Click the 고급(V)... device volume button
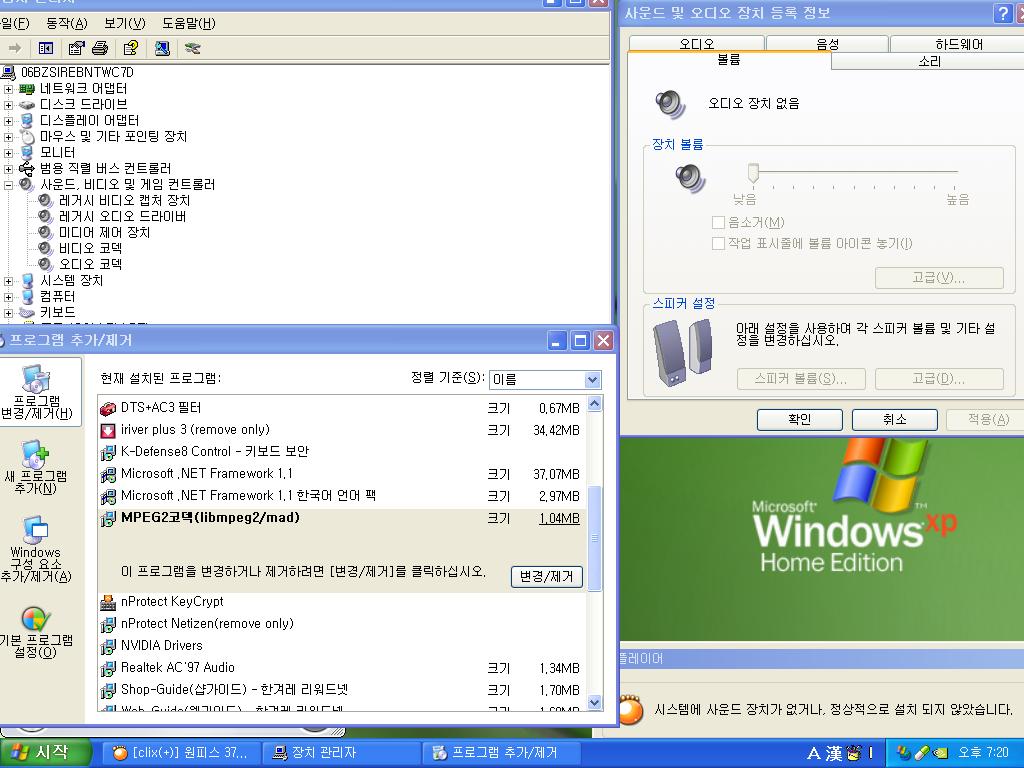The image size is (1024, 768). point(938,278)
